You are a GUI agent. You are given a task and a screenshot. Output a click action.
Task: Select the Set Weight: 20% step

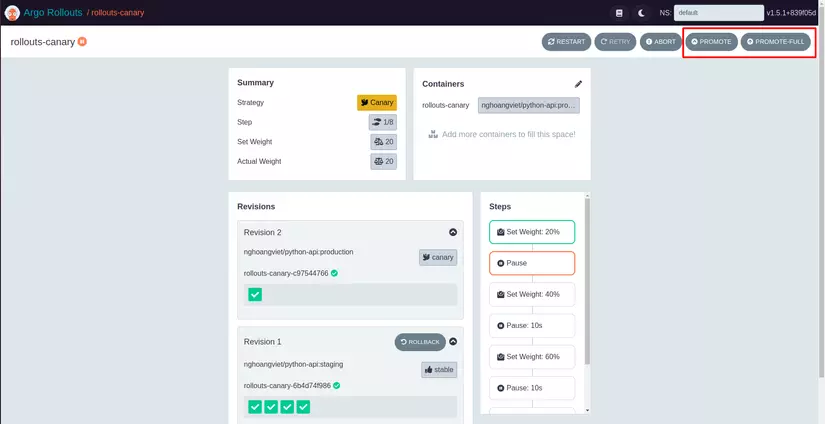[532, 232]
